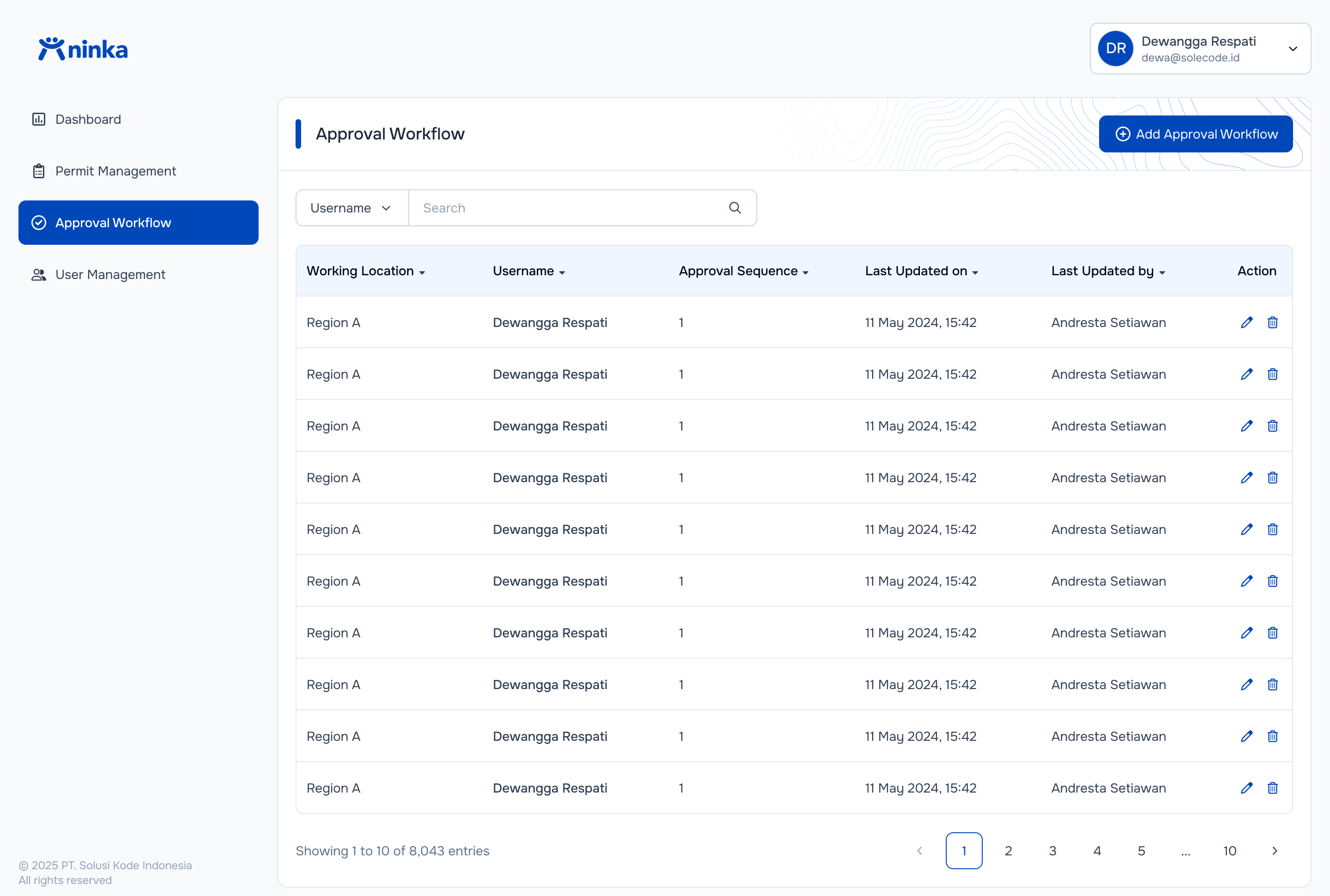Screen dimensions: 1330x896
Task: Go to pagination page 2
Action: 1009,850
